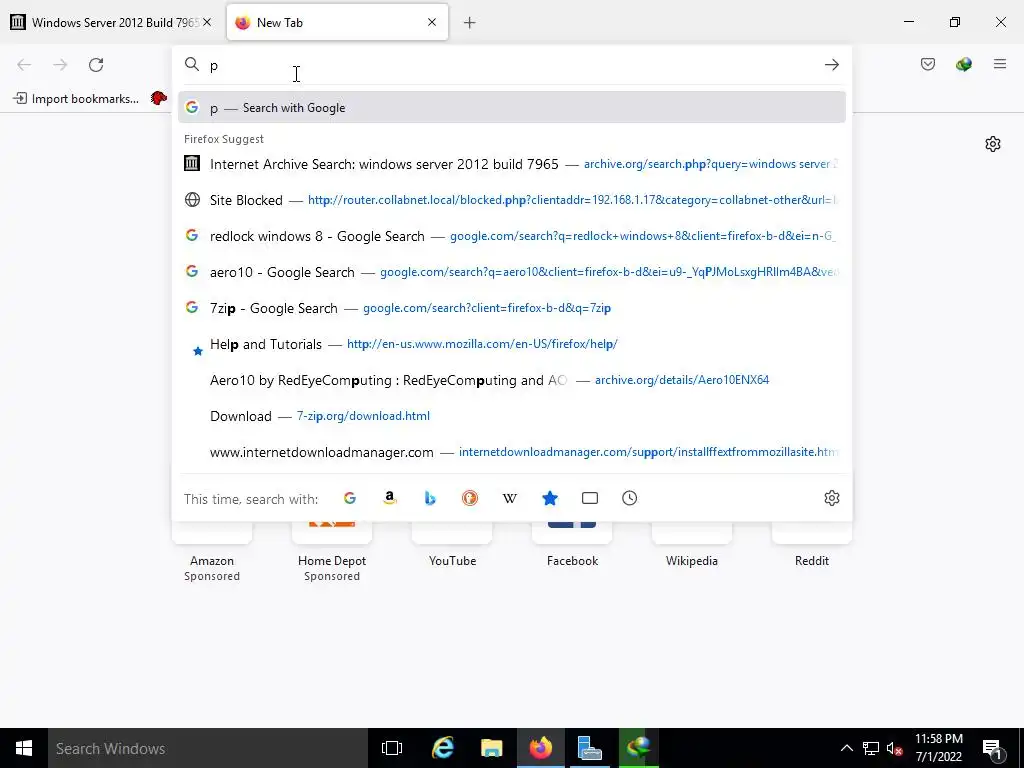Open the Action Center notifications icon
1024x768 pixels.
point(992,748)
